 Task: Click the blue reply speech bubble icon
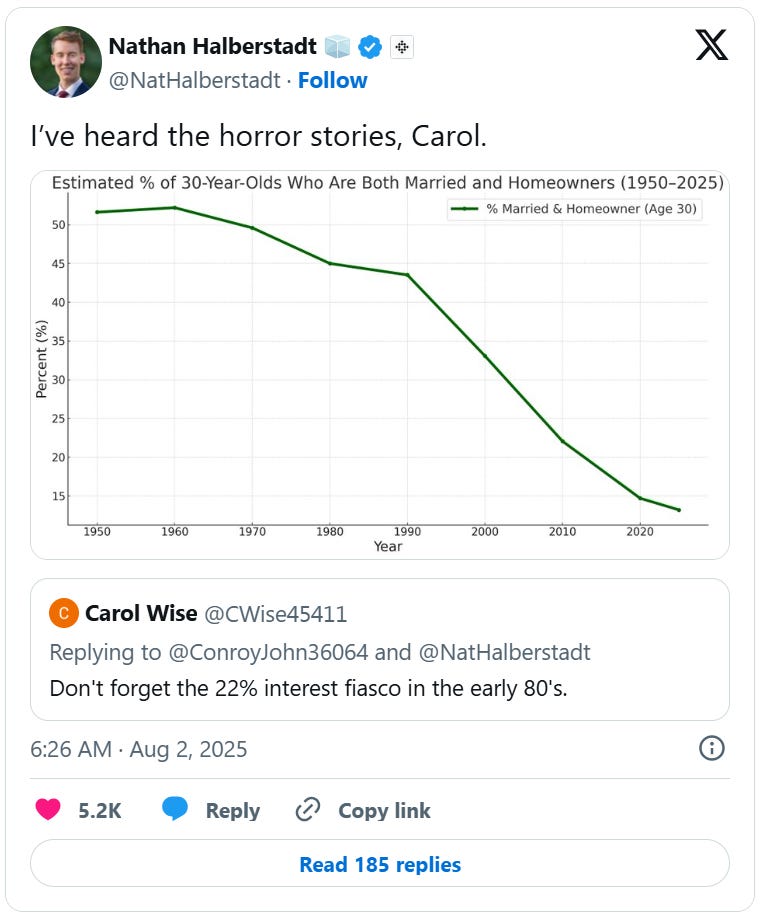pyautogui.click(x=175, y=810)
